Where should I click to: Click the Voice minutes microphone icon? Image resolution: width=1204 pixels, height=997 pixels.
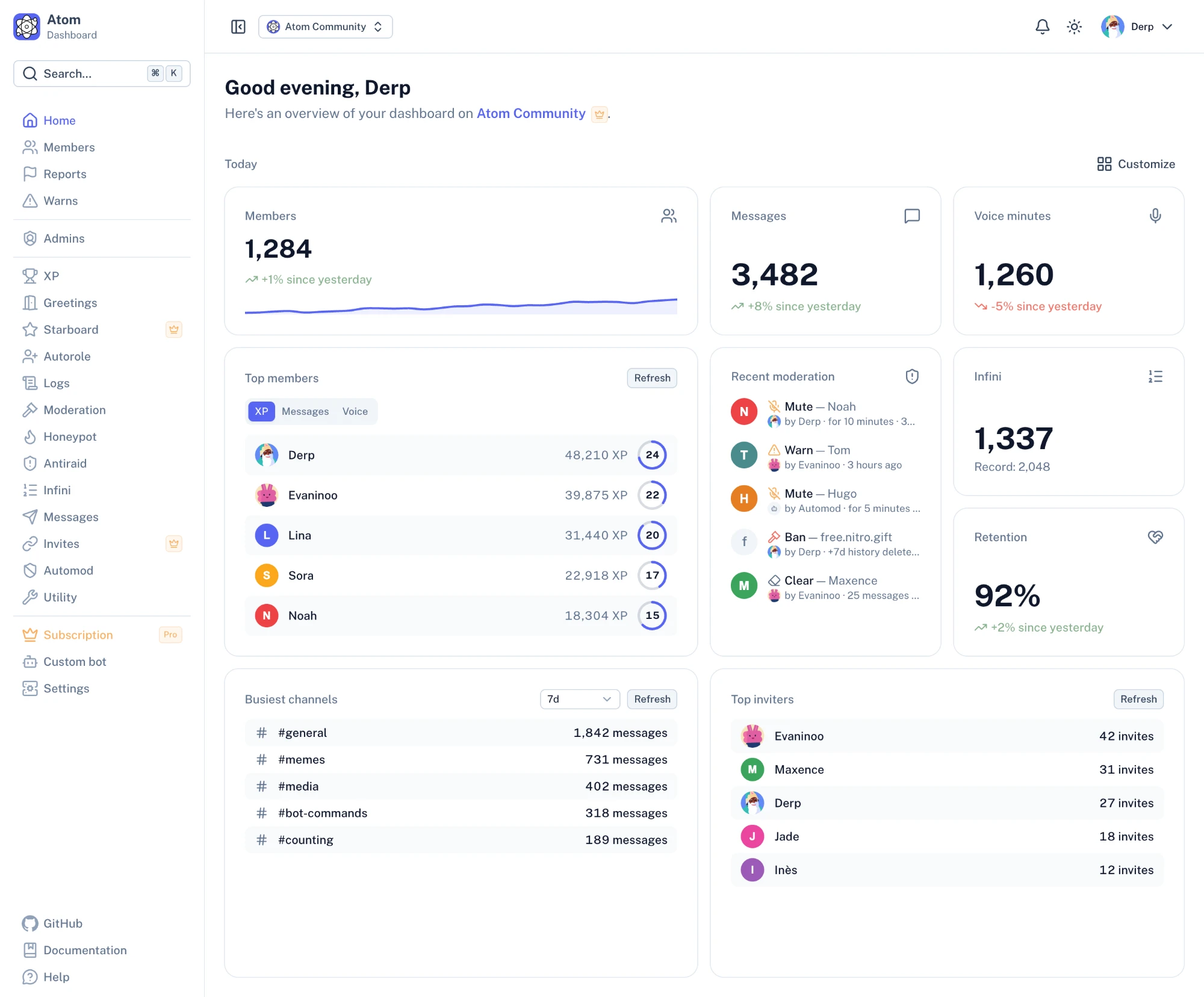1155,216
